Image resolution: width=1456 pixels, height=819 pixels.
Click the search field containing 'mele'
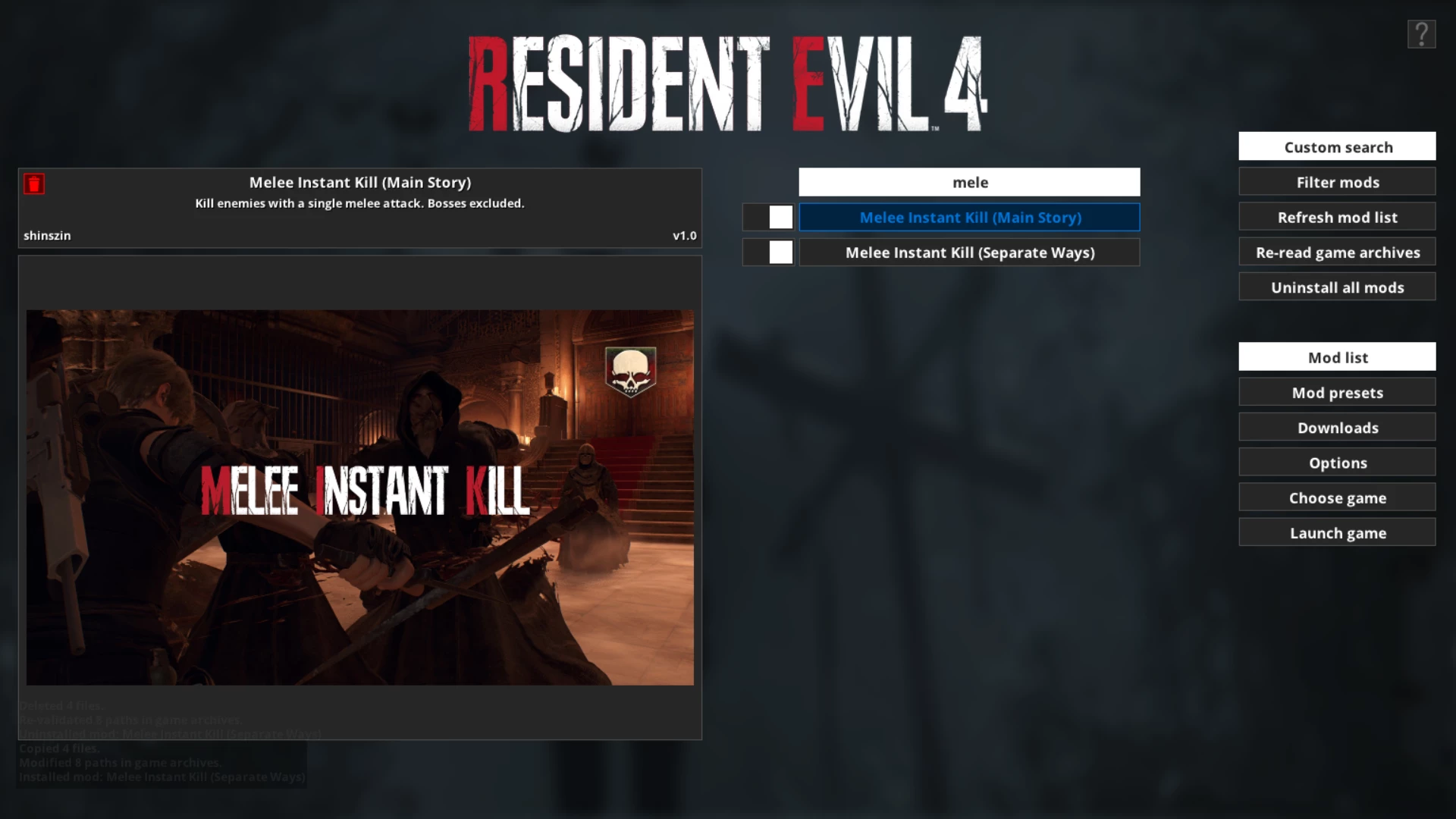(x=969, y=182)
